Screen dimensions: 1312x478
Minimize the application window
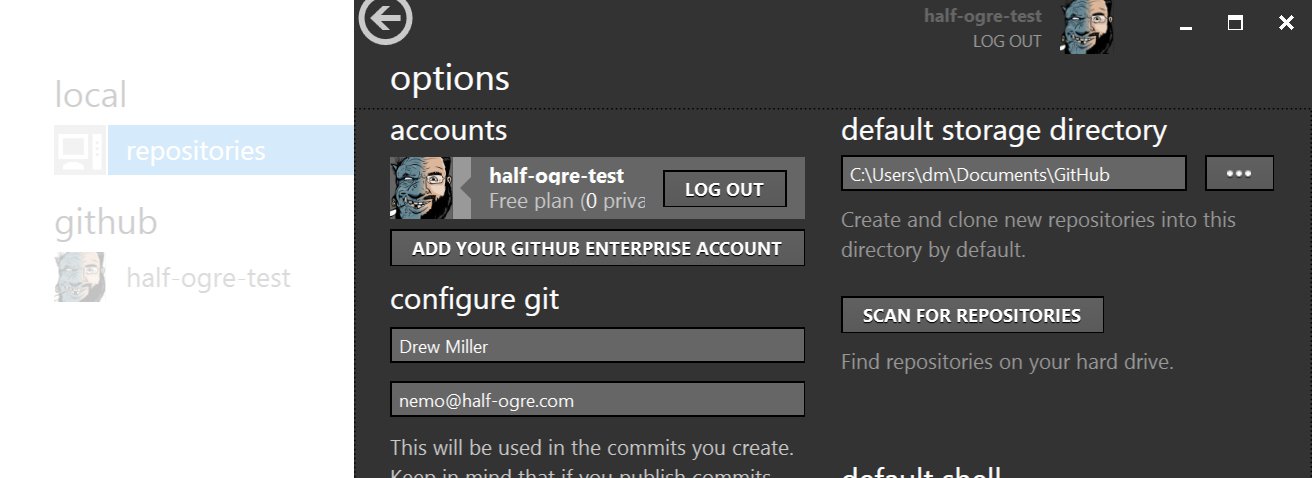point(1186,23)
